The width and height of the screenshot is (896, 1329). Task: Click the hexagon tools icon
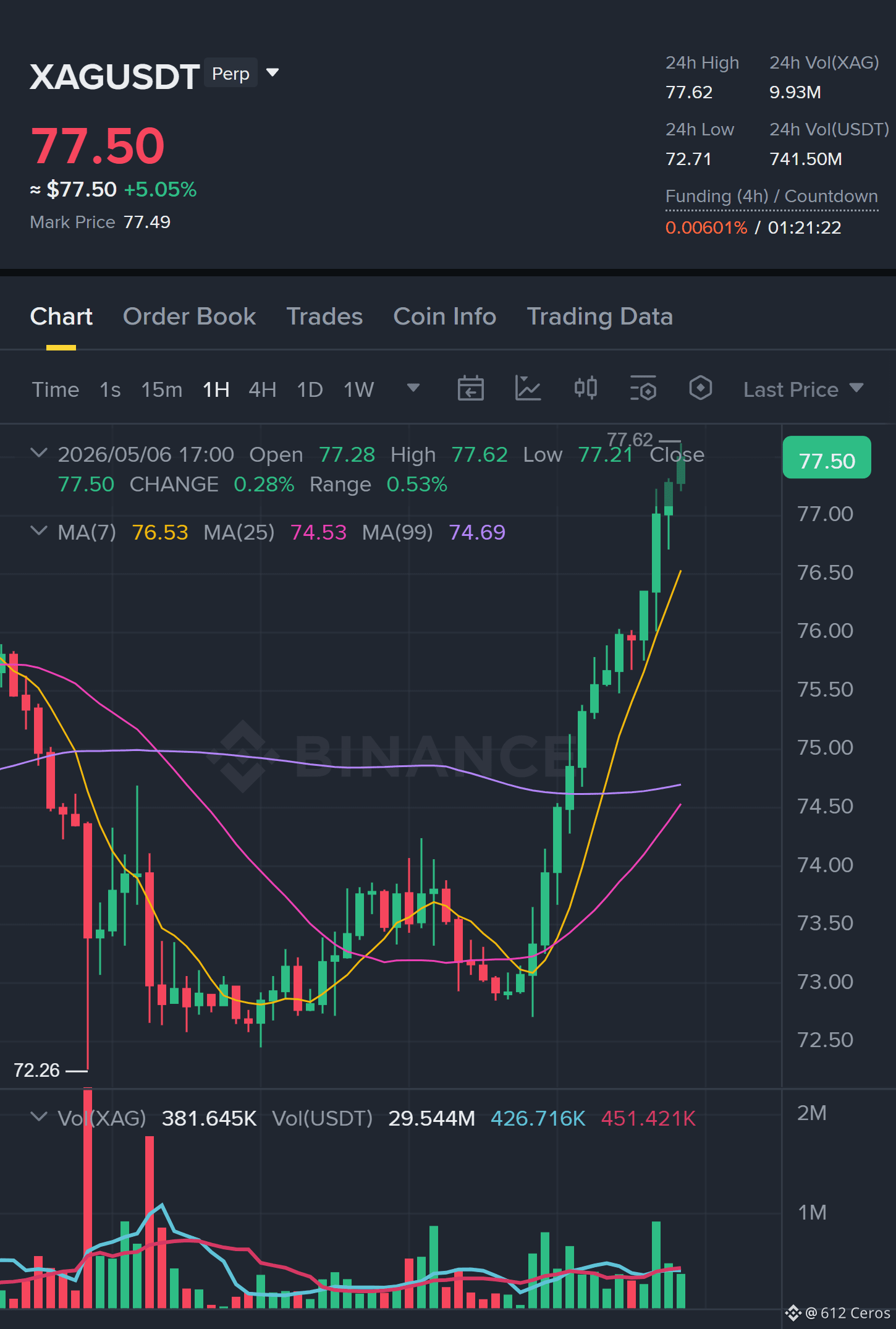pos(701,388)
